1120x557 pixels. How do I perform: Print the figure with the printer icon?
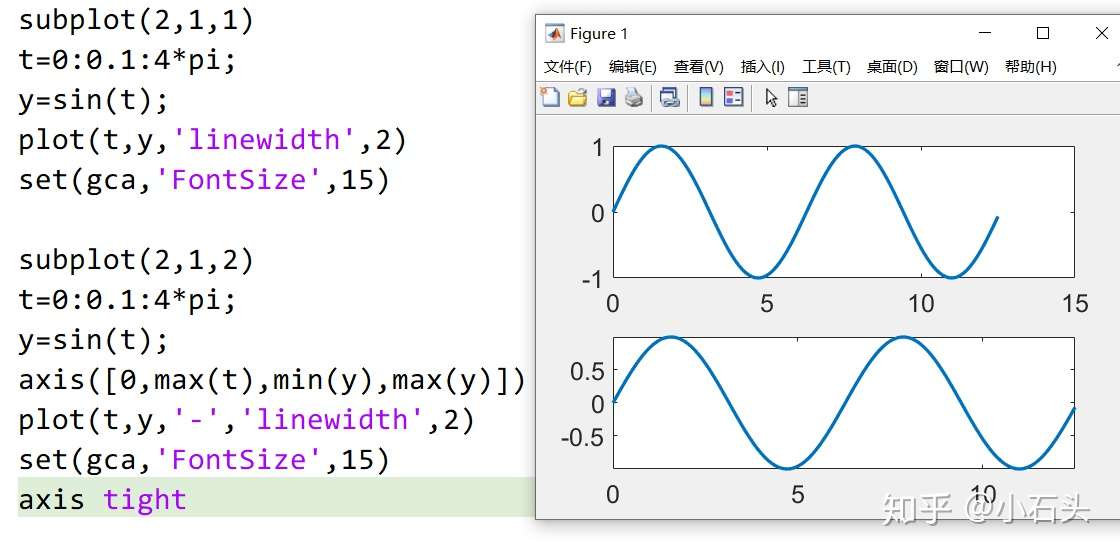[x=634, y=97]
